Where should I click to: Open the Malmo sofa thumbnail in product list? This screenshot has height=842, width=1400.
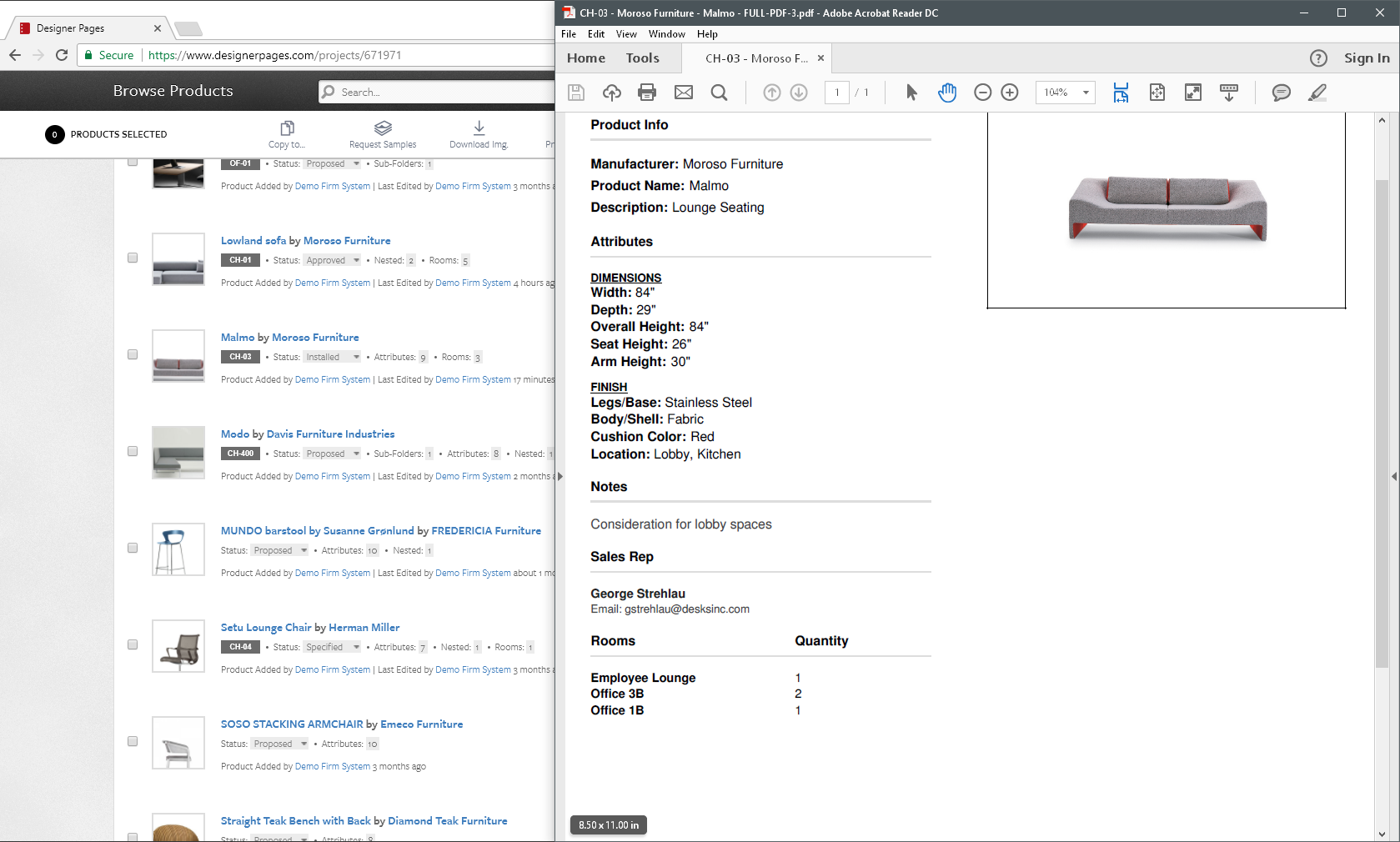178,356
